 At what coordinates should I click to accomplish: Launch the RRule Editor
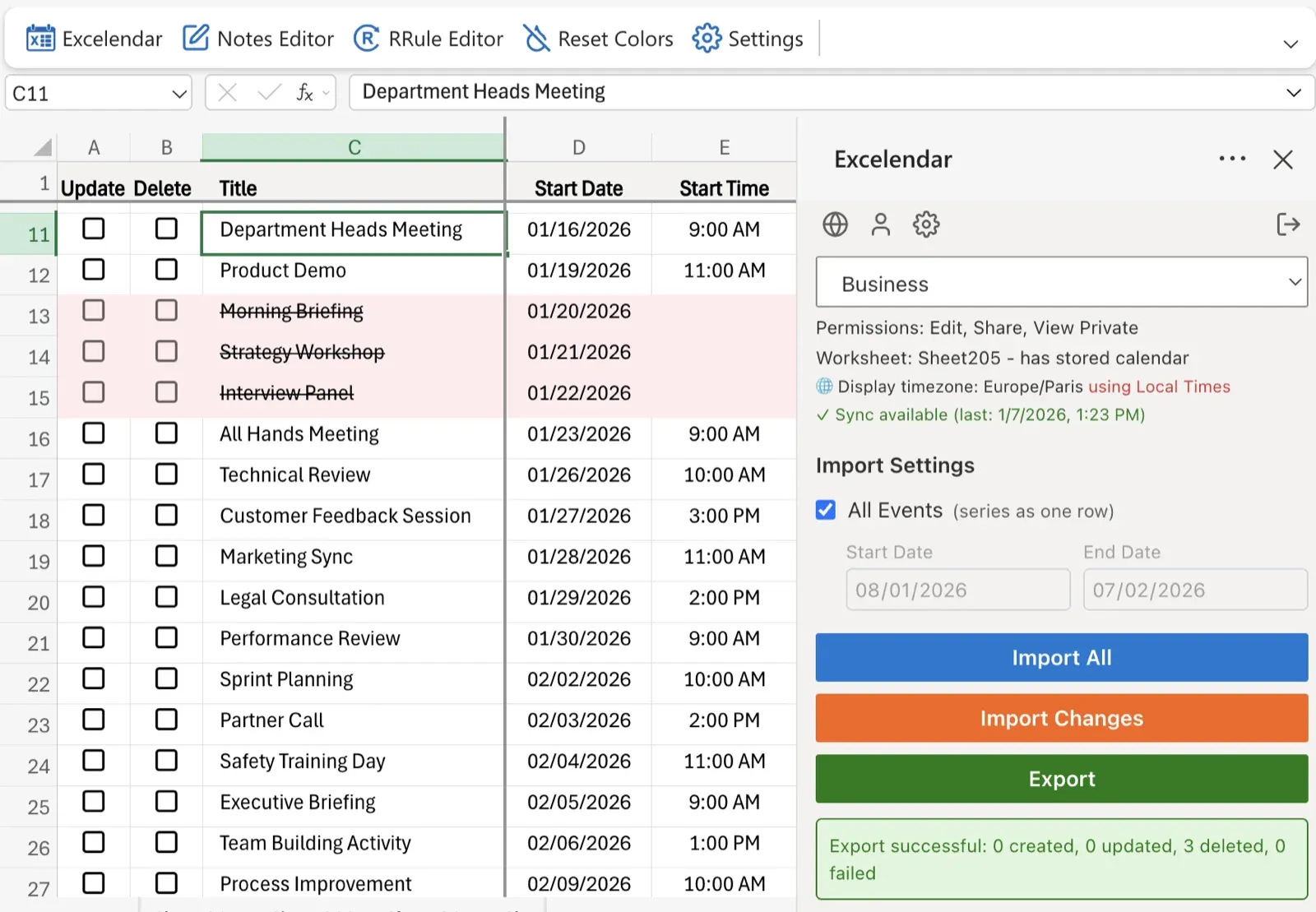428,39
